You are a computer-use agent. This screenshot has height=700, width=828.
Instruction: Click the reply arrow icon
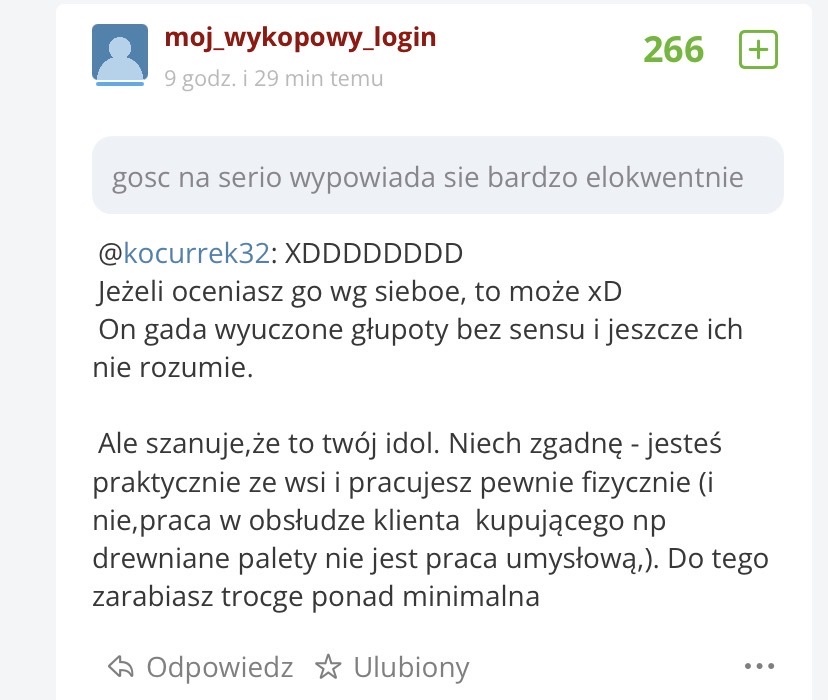pos(121,666)
